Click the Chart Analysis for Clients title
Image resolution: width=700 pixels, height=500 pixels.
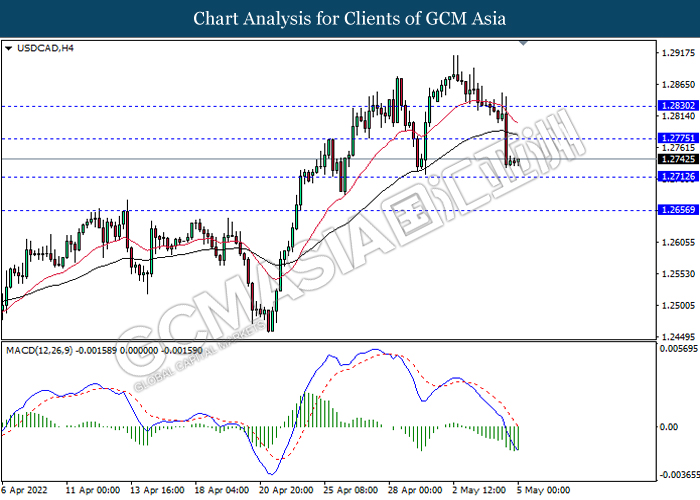350,18
